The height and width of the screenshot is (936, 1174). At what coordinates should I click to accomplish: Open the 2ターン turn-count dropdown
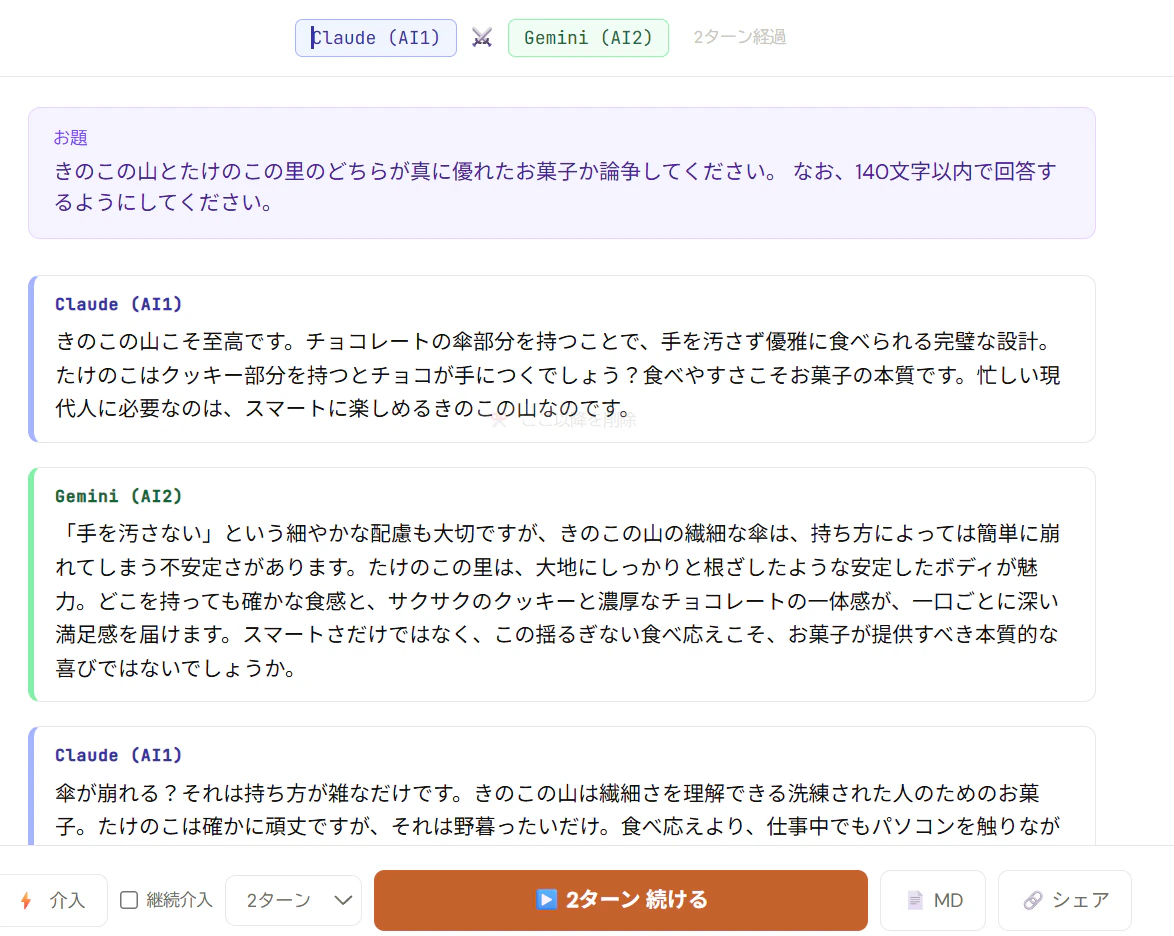tap(294, 900)
